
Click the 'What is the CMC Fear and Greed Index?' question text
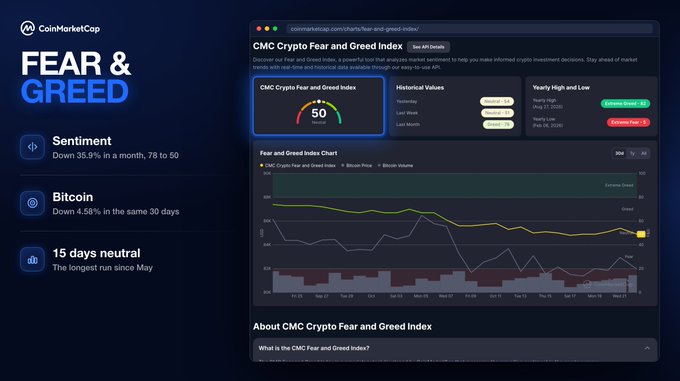coord(314,348)
